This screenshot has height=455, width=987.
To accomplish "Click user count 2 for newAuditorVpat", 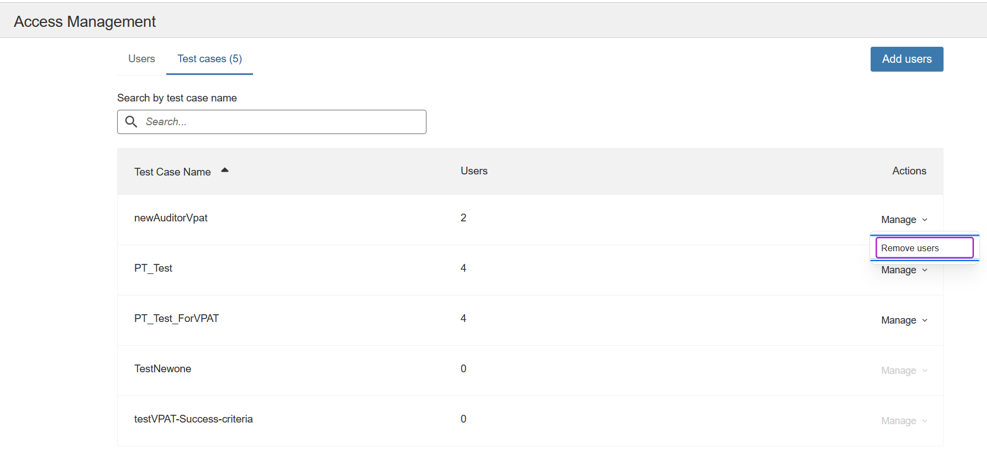I will pos(463,218).
